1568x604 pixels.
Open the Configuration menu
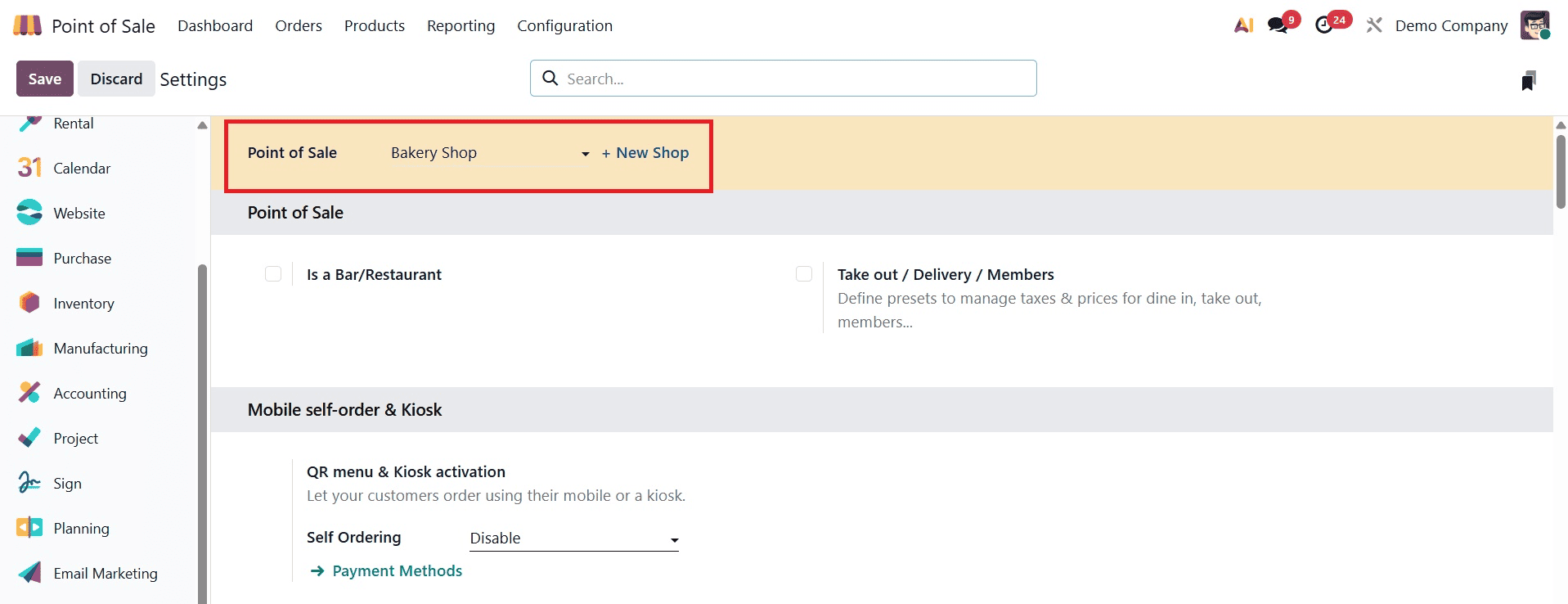pyautogui.click(x=564, y=25)
